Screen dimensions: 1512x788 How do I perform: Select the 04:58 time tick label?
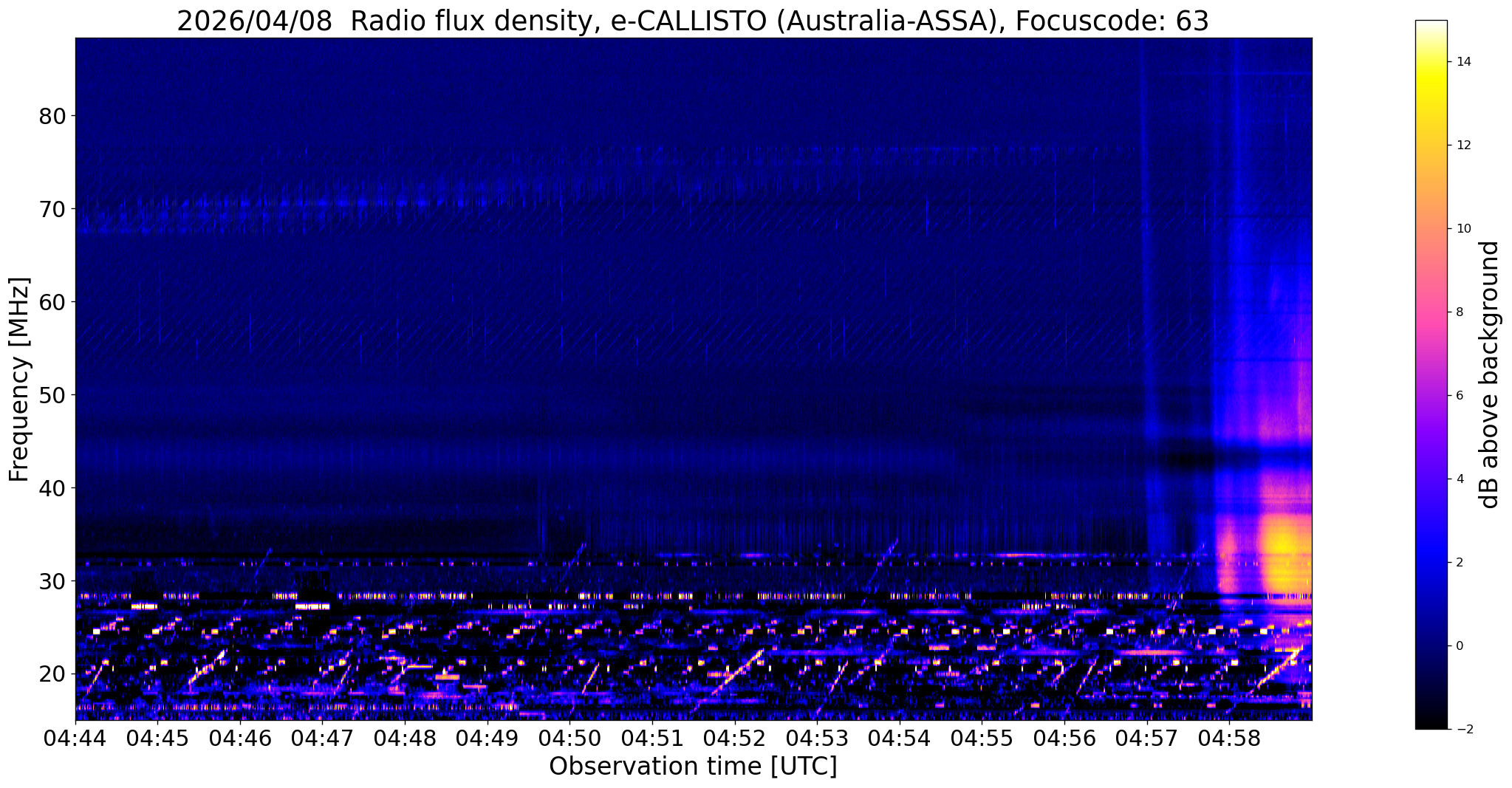1229,738
